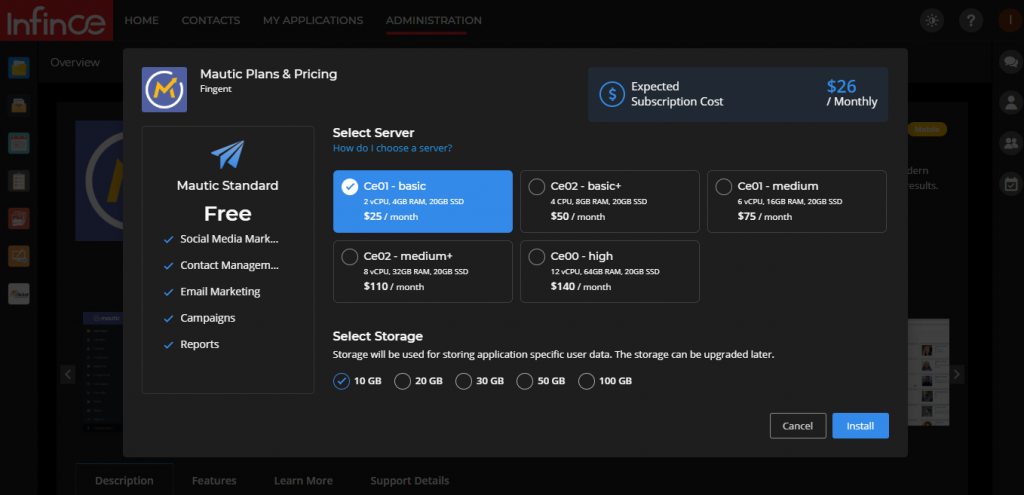Open CONTACTS in top navigation
Image resolution: width=1024 pixels, height=495 pixels.
[x=211, y=21]
